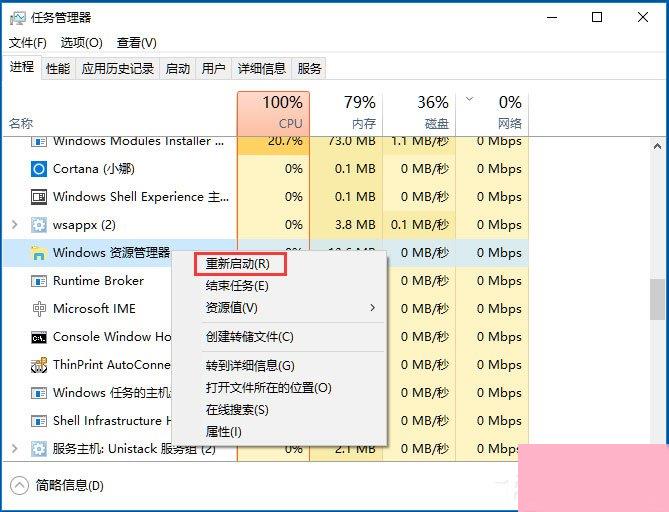Click the scroll up arrow of process list
Viewport: 669px width, 512px height.
click(657, 146)
